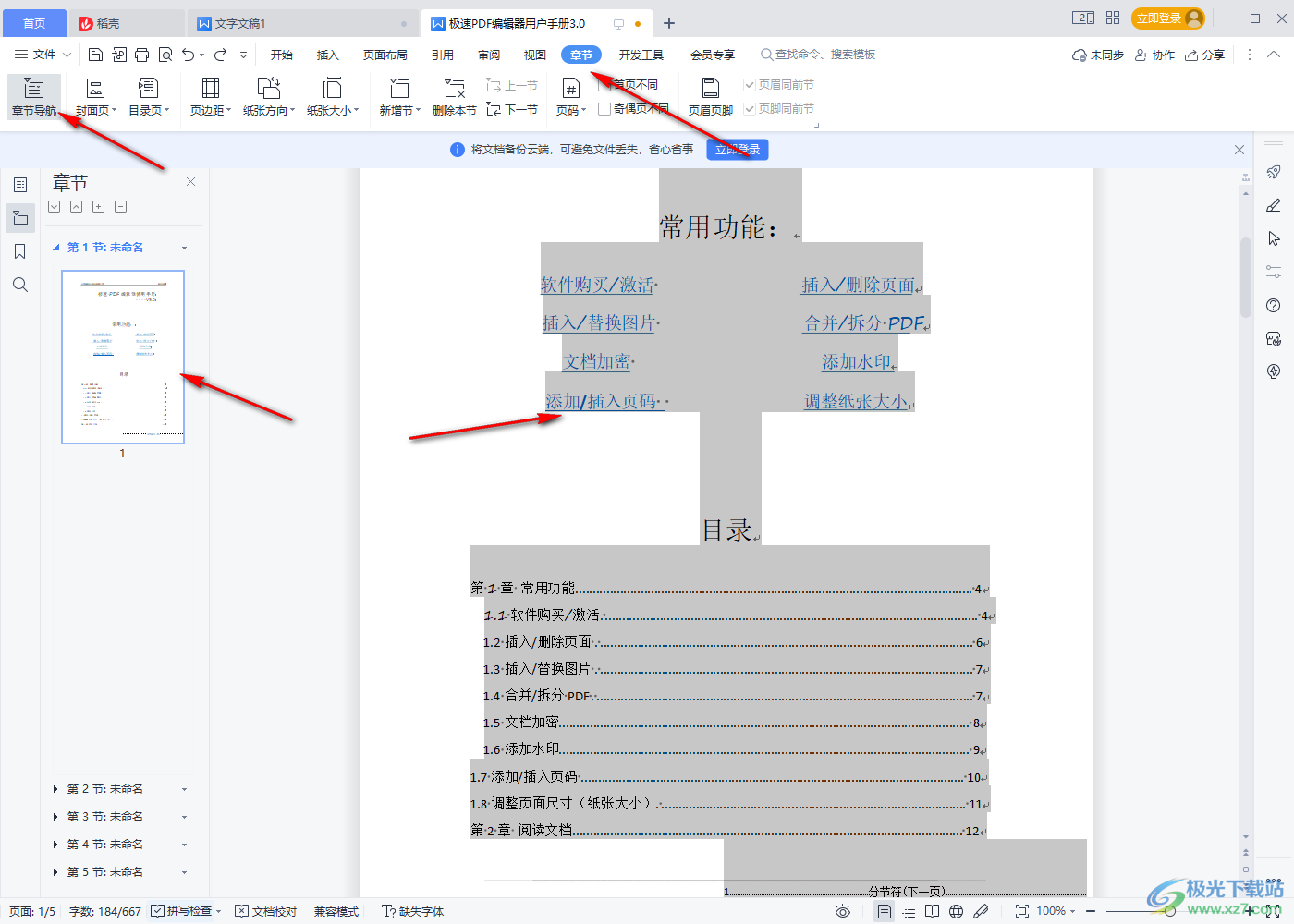Click the undo arrow icon
The height and width of the screenshot is (924, 1294).
[189, 55]
